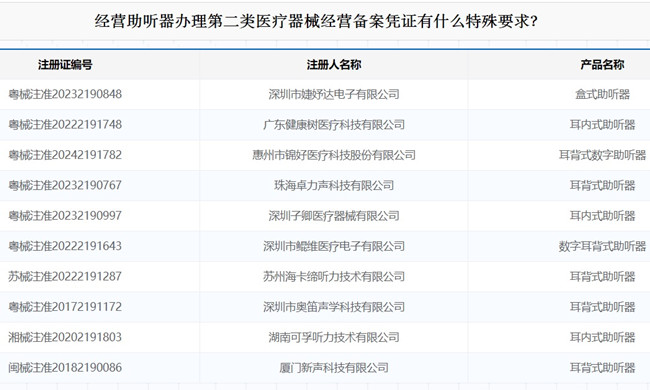Click registrant 珠海卓力声科技有限公司
Image resolution: width=650 pixels, height=390 pixels.
[334, 185]
